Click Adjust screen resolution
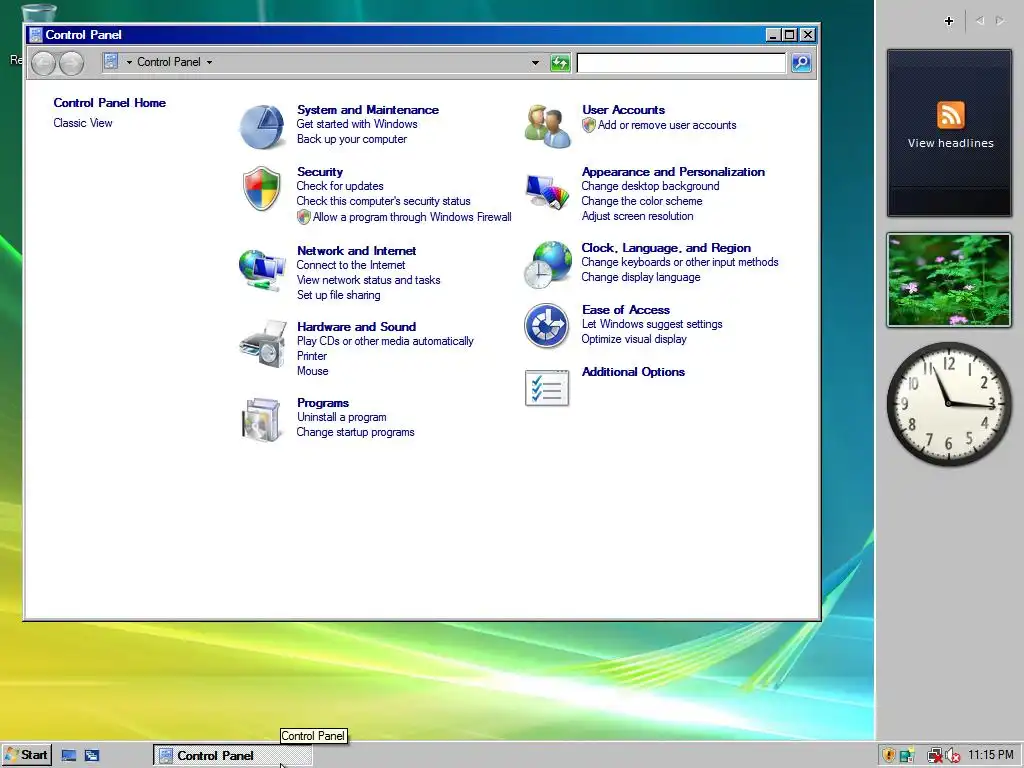This screenshot has width=1024, height=768. coord(637,216)
